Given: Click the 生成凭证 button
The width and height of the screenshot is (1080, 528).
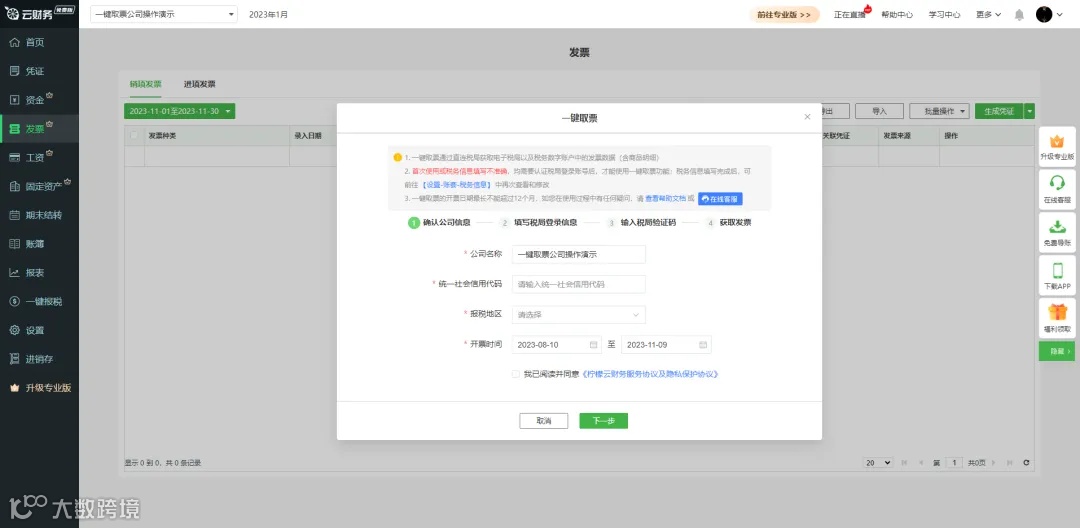Looking at the screenshot, I should pyautogui.click(x=999, y=111).
